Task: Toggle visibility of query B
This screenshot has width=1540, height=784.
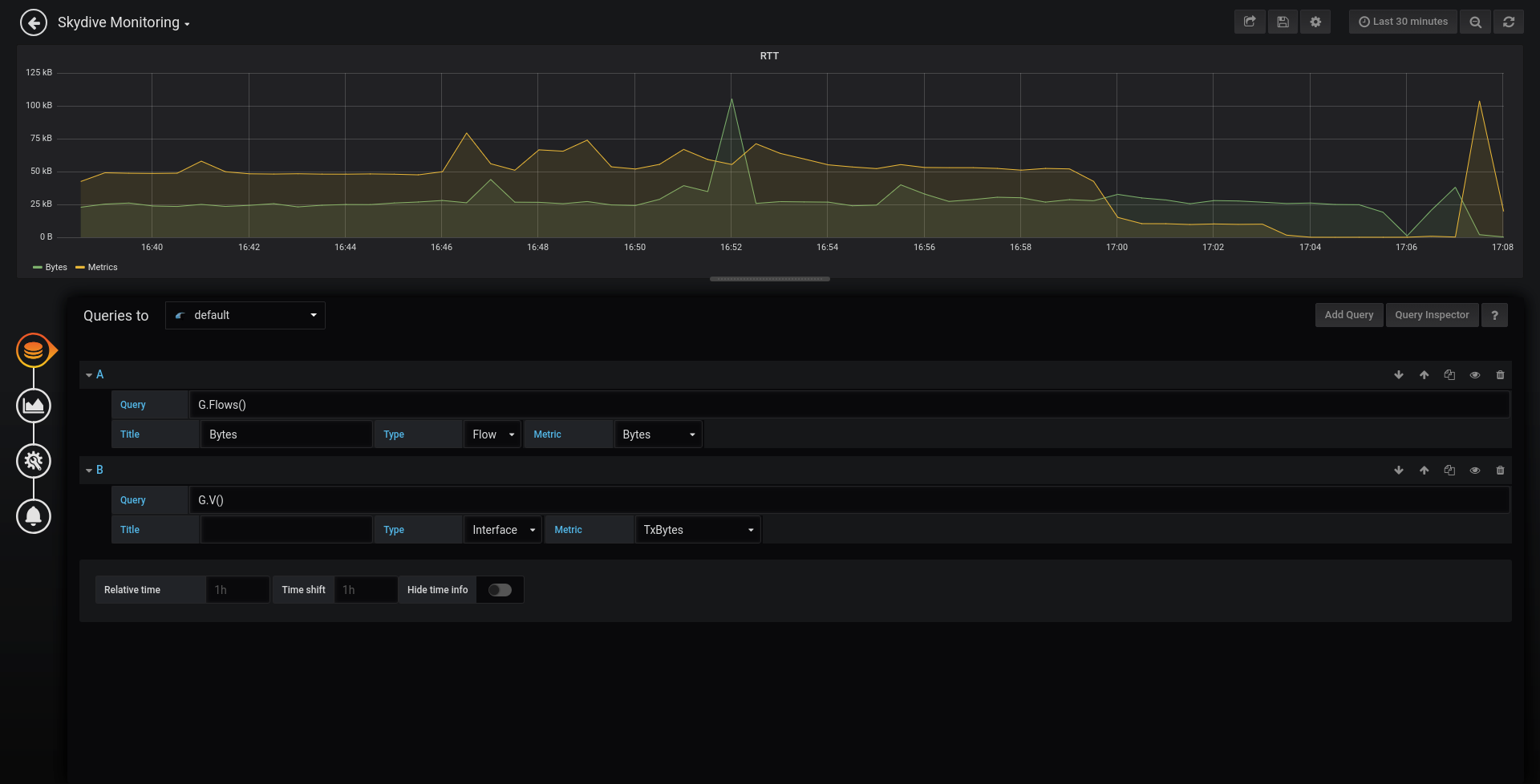Action: click(1475, 470)
